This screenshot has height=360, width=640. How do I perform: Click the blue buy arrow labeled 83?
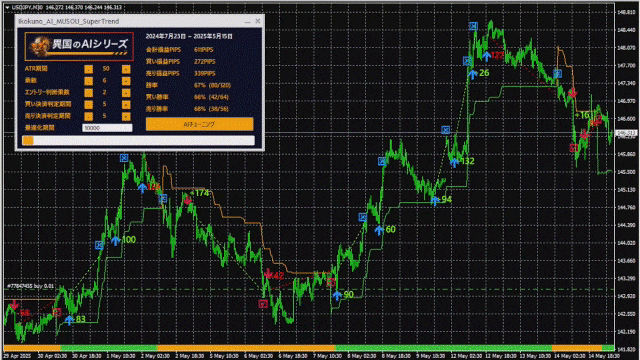click(69, 320)
